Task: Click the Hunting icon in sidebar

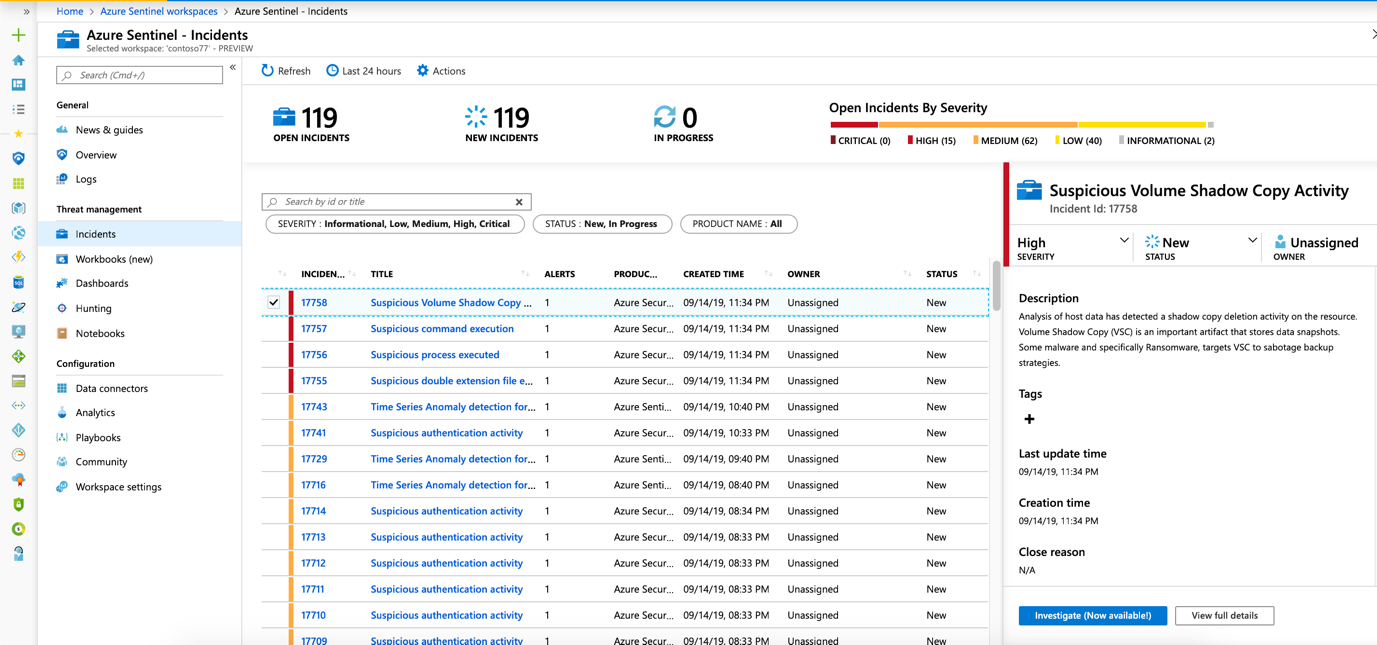Action: (x=62, y=308)
